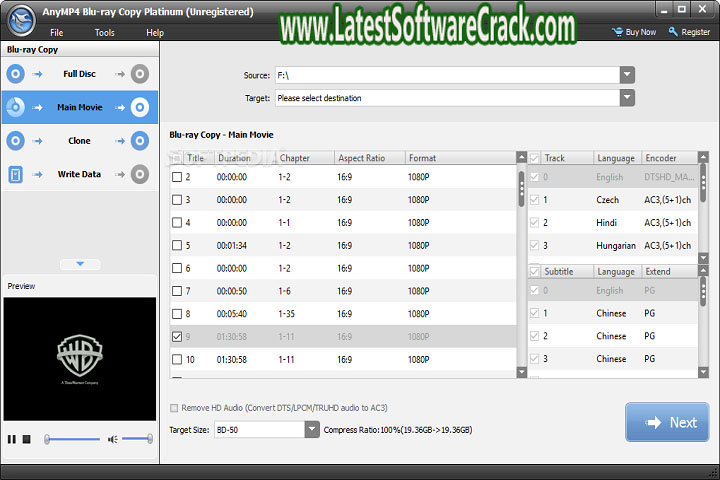Click the Buy Now cart icon
Screen dimensions: 720x480
click(616, 32)
